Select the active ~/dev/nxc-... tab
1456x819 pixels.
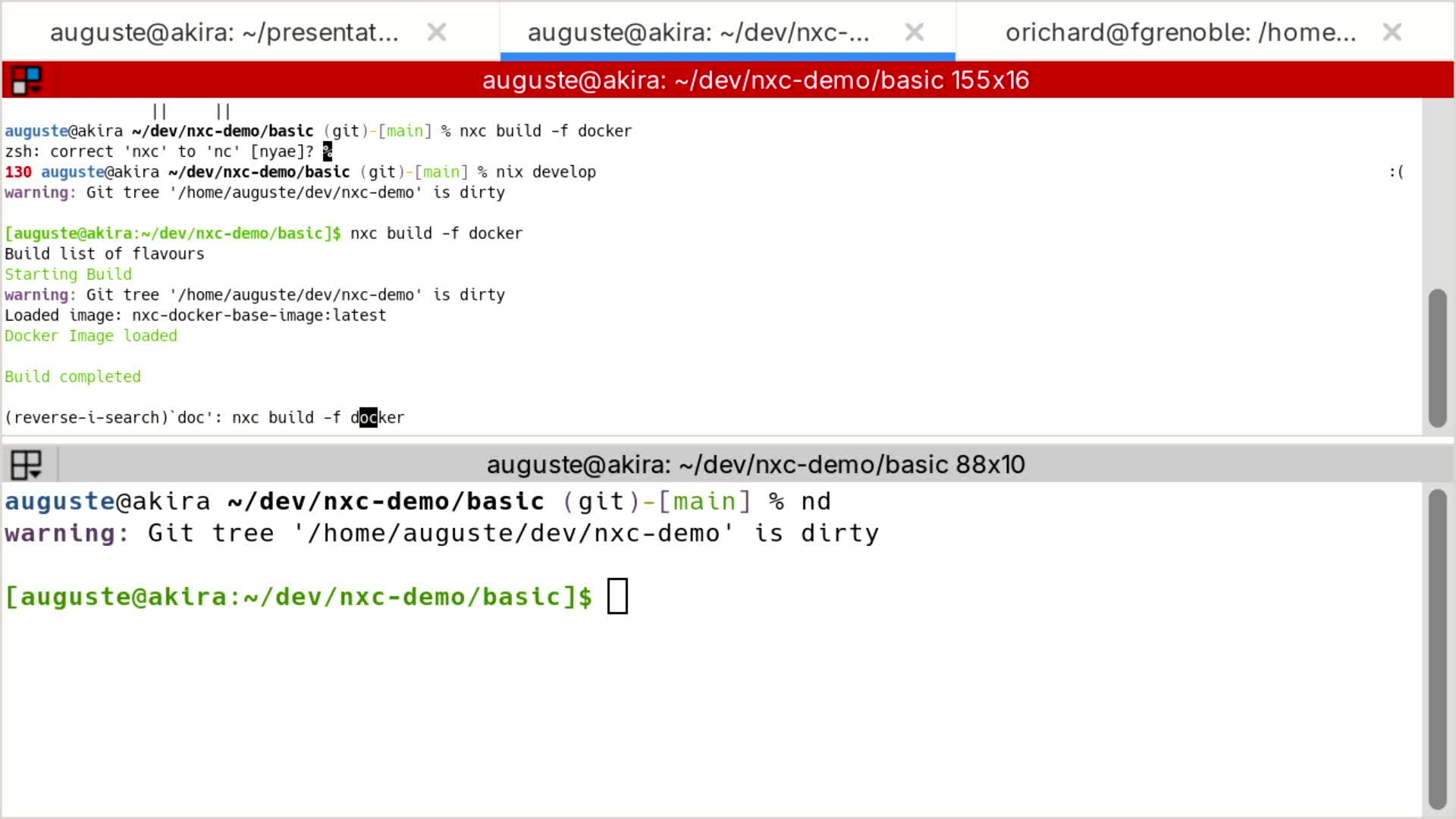point(698,32)
